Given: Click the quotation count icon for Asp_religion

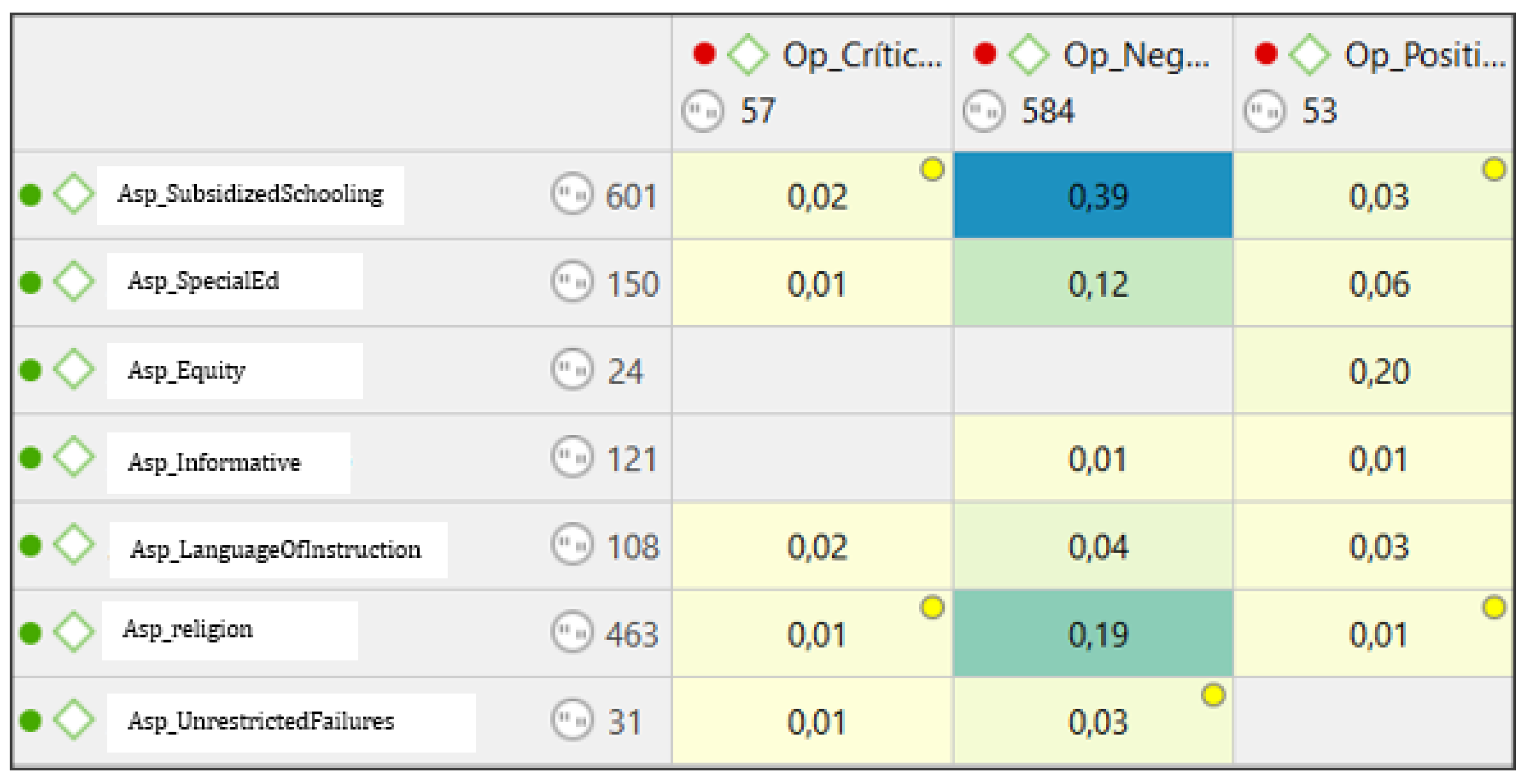Looking at the screenshot, I should (x=572, y=632).
